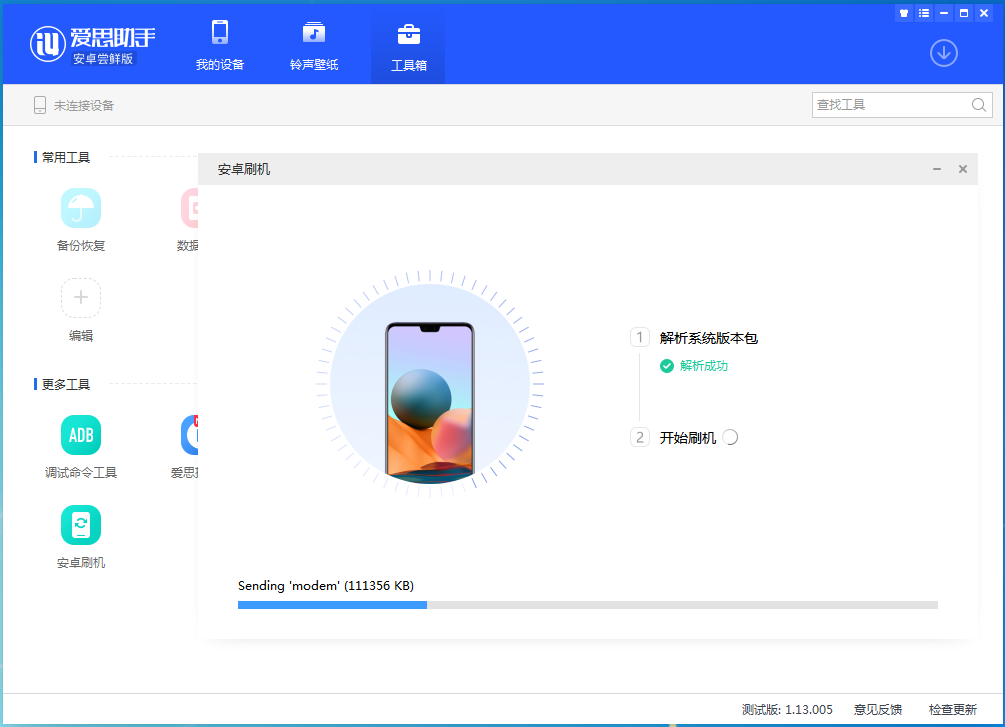Open the list menu in title bar
The image size is (1005, 727).
point(924,13)
